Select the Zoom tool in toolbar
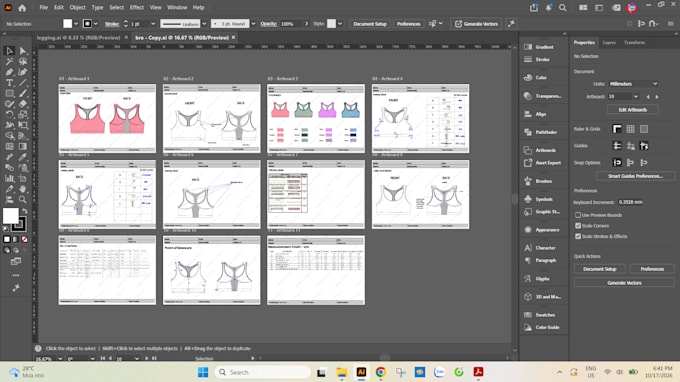Viewport: 680px width, 382px height. pyautogui.click(x=23, y=199)
